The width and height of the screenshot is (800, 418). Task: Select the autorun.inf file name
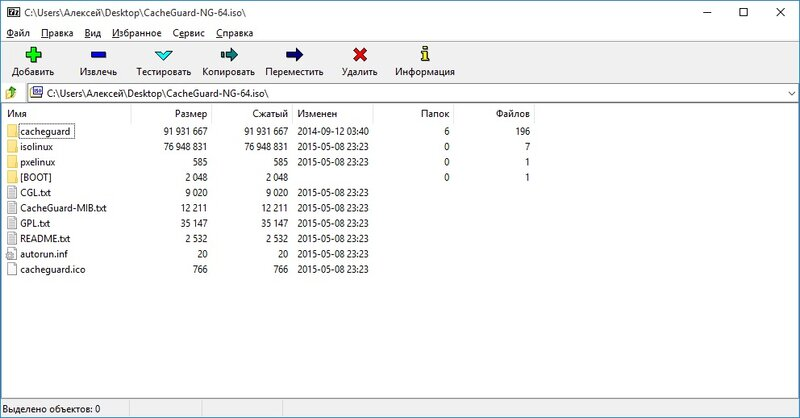point(44,254)
